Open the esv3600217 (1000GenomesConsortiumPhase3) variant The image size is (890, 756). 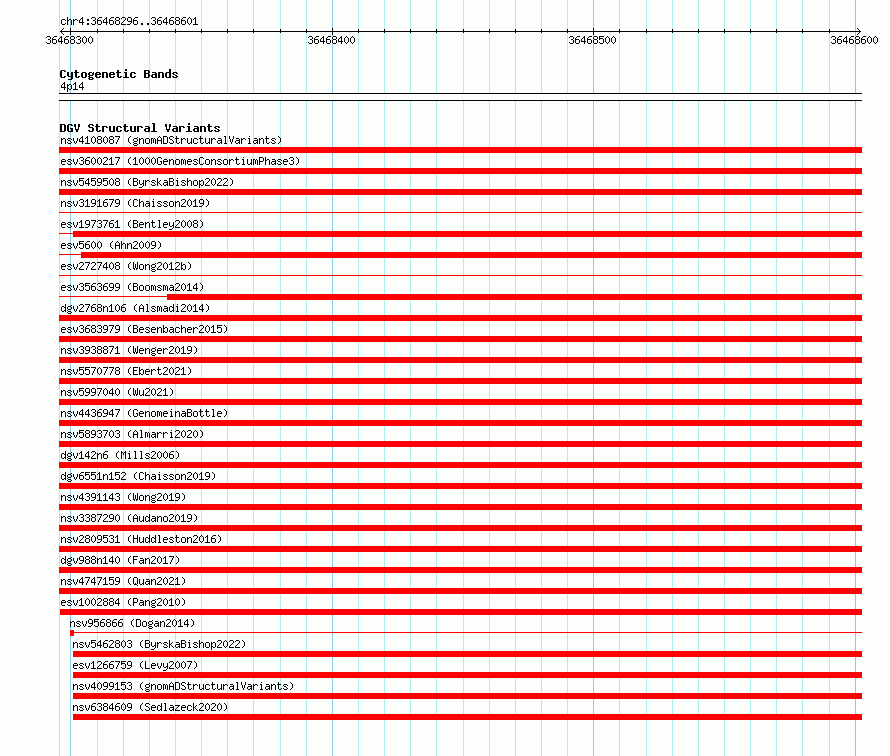coord(180,161)
